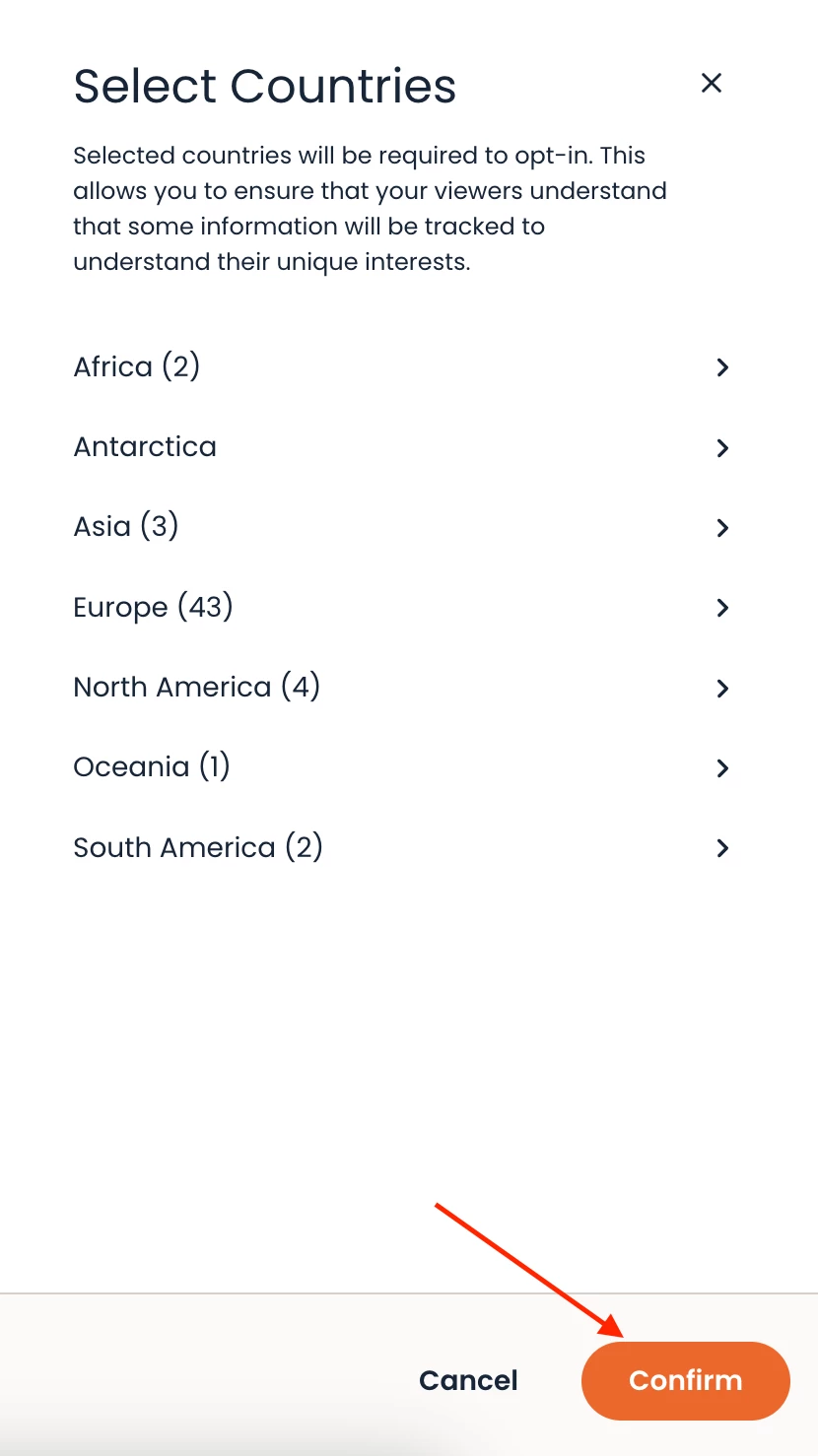Click the (43) count next to Europe
Viewport: 818px width, 1456px height.
[205, 607]
